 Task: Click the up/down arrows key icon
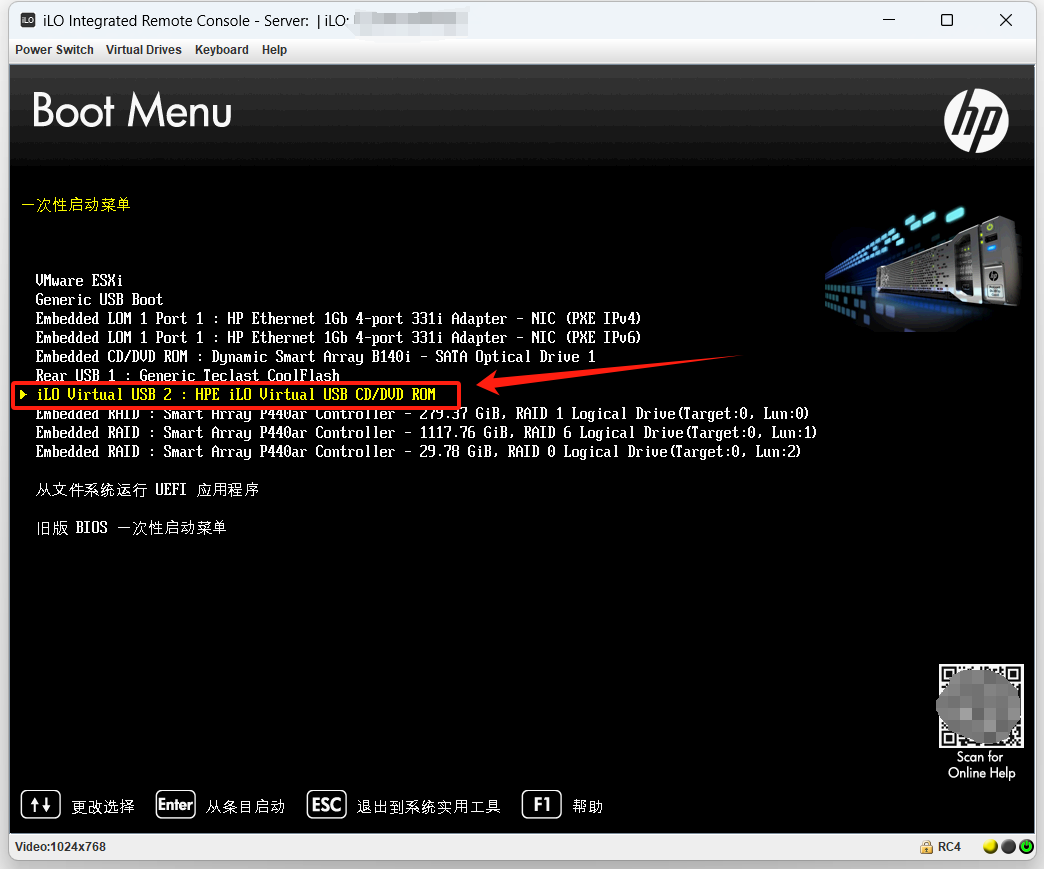40,804
